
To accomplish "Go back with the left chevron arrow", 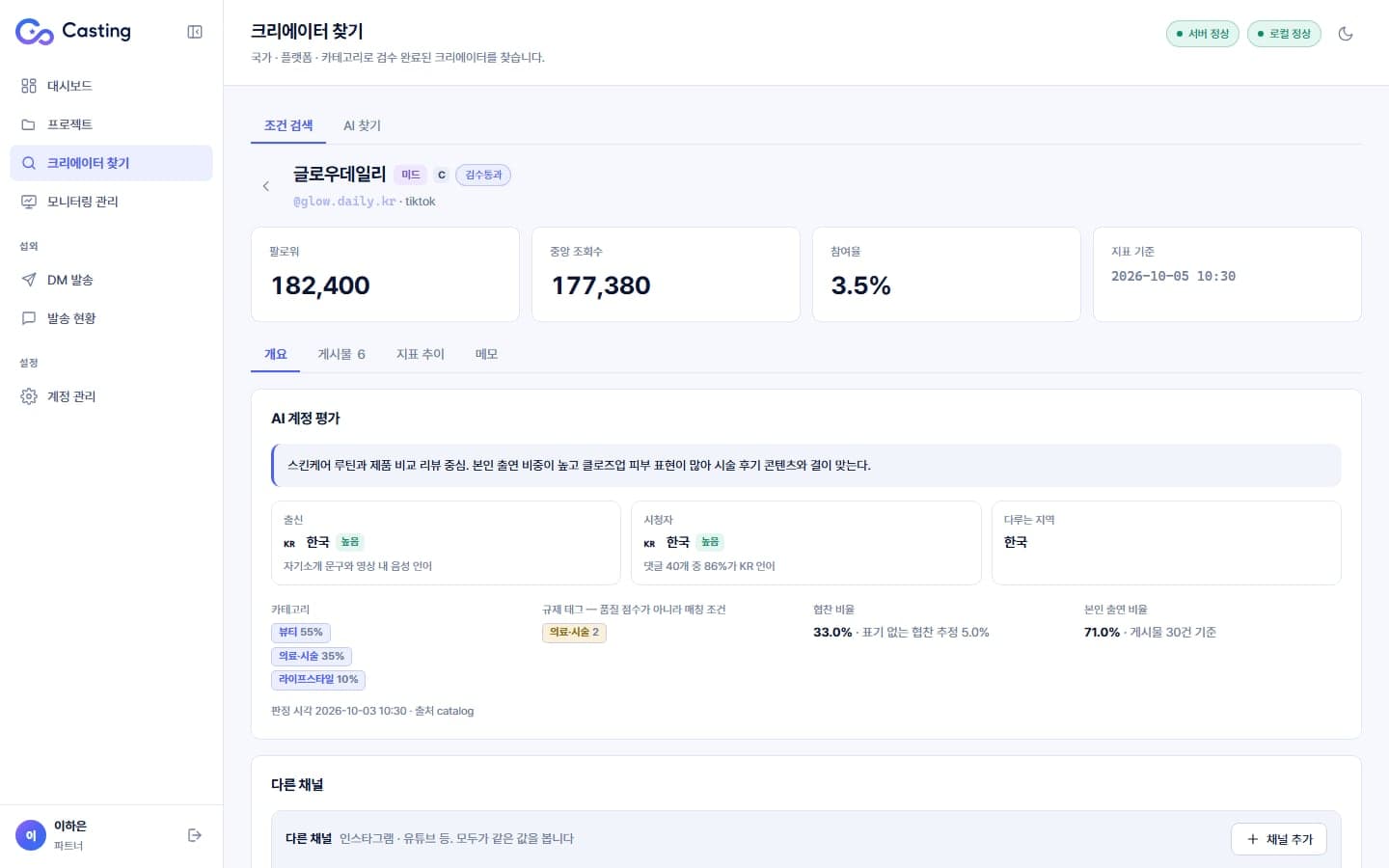I will [266, 186].
